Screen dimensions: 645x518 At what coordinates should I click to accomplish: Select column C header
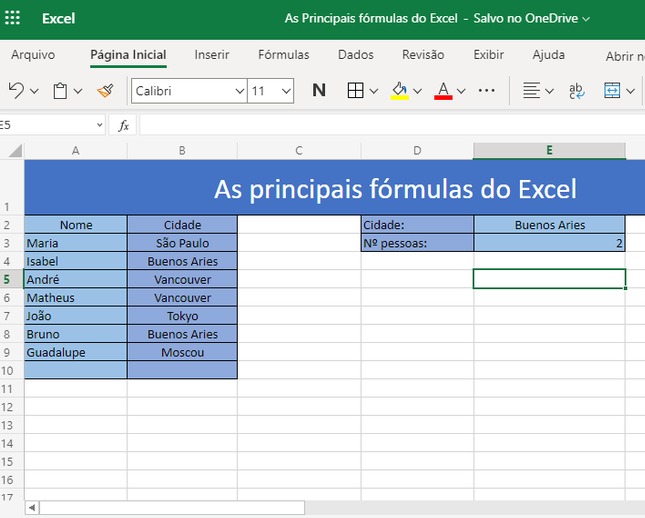pyautogui.click(x=299, y=151)
